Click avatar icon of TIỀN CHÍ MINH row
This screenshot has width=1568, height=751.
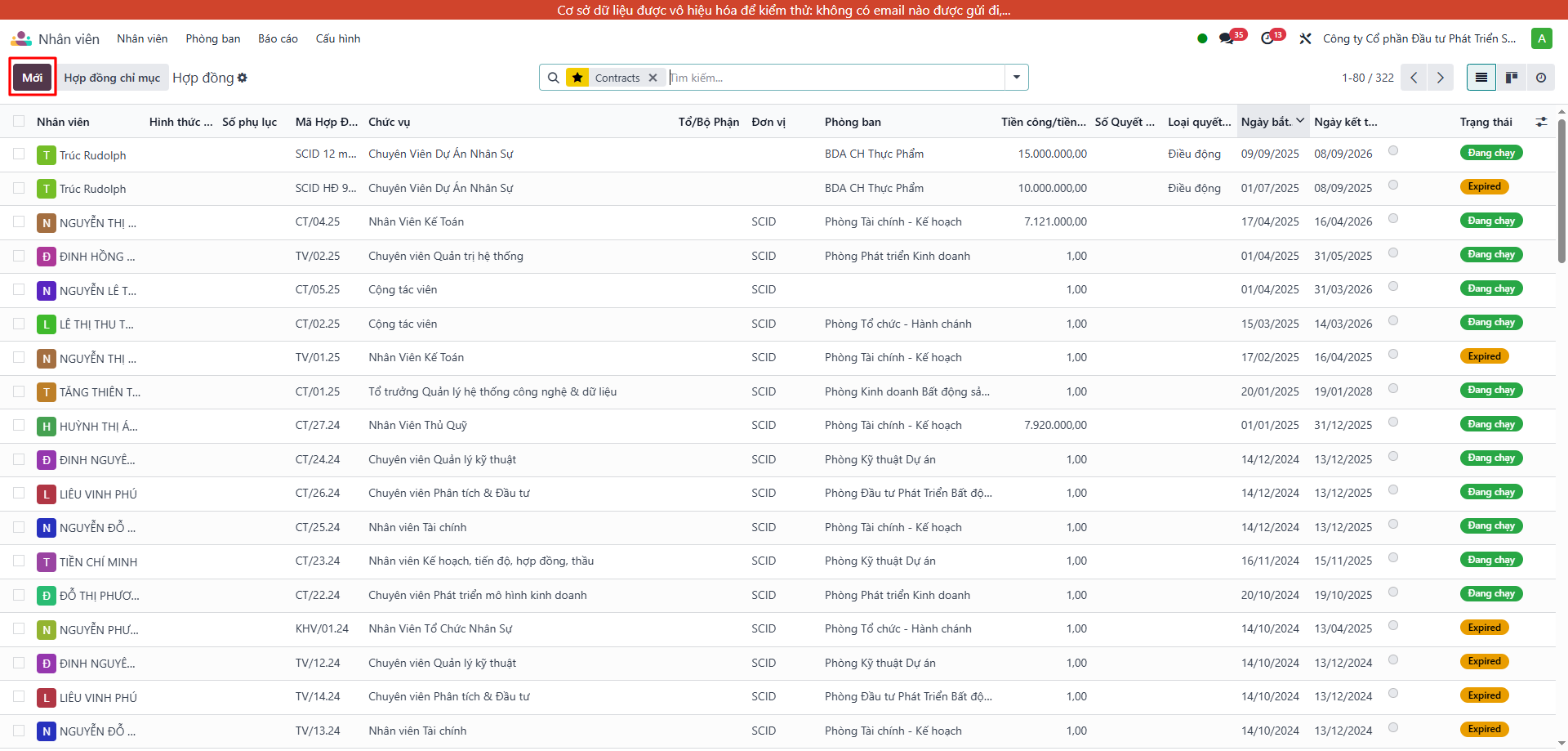point(47,562)
